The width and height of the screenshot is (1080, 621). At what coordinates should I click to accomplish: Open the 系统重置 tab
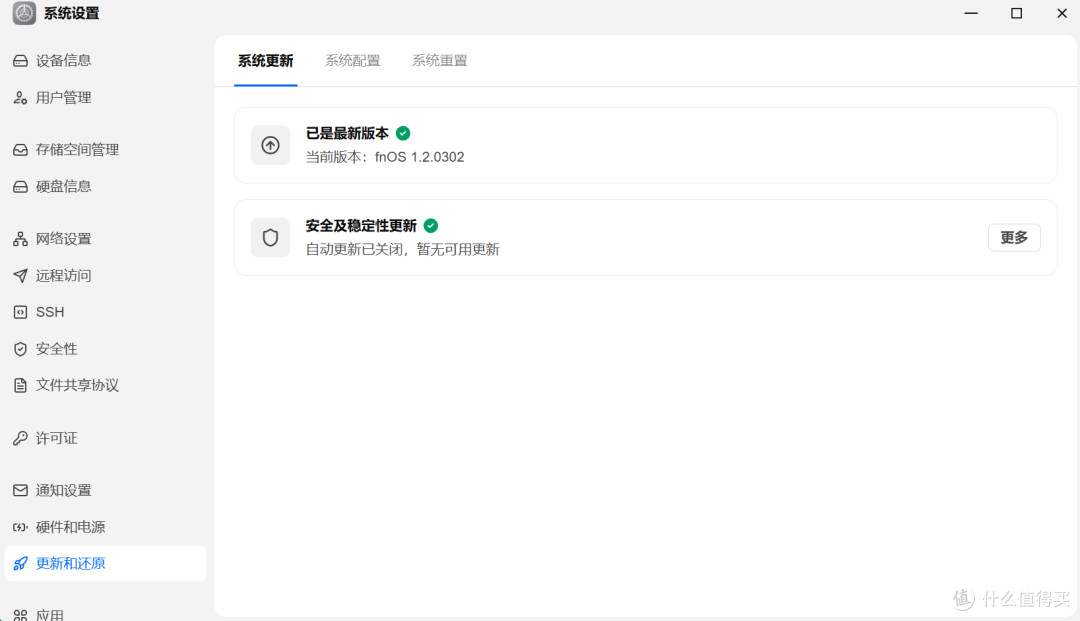click(x=439, y=61)
